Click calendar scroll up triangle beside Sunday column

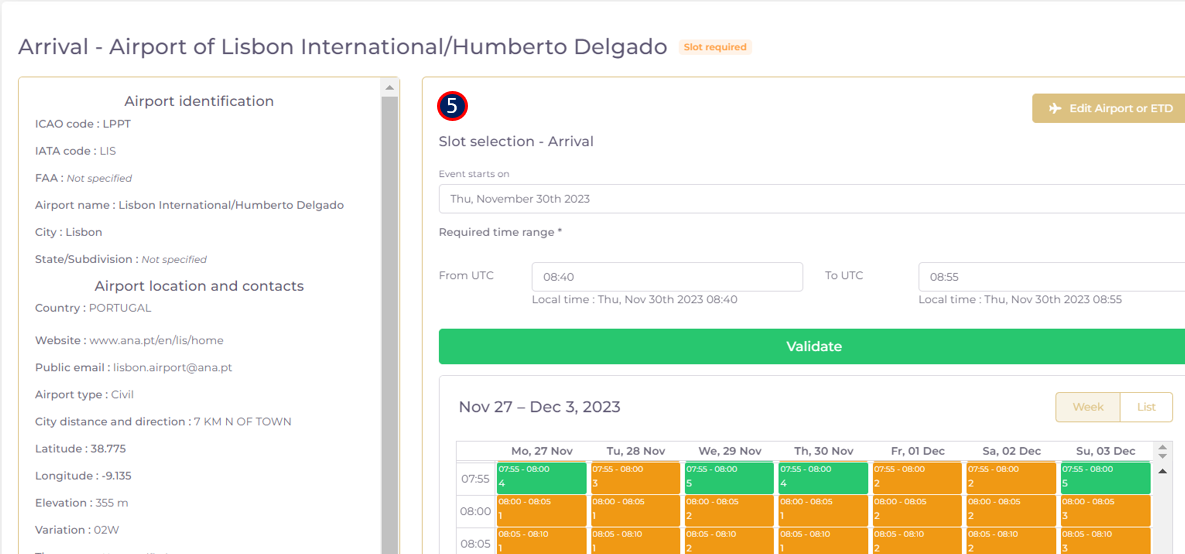point(1162,471)
